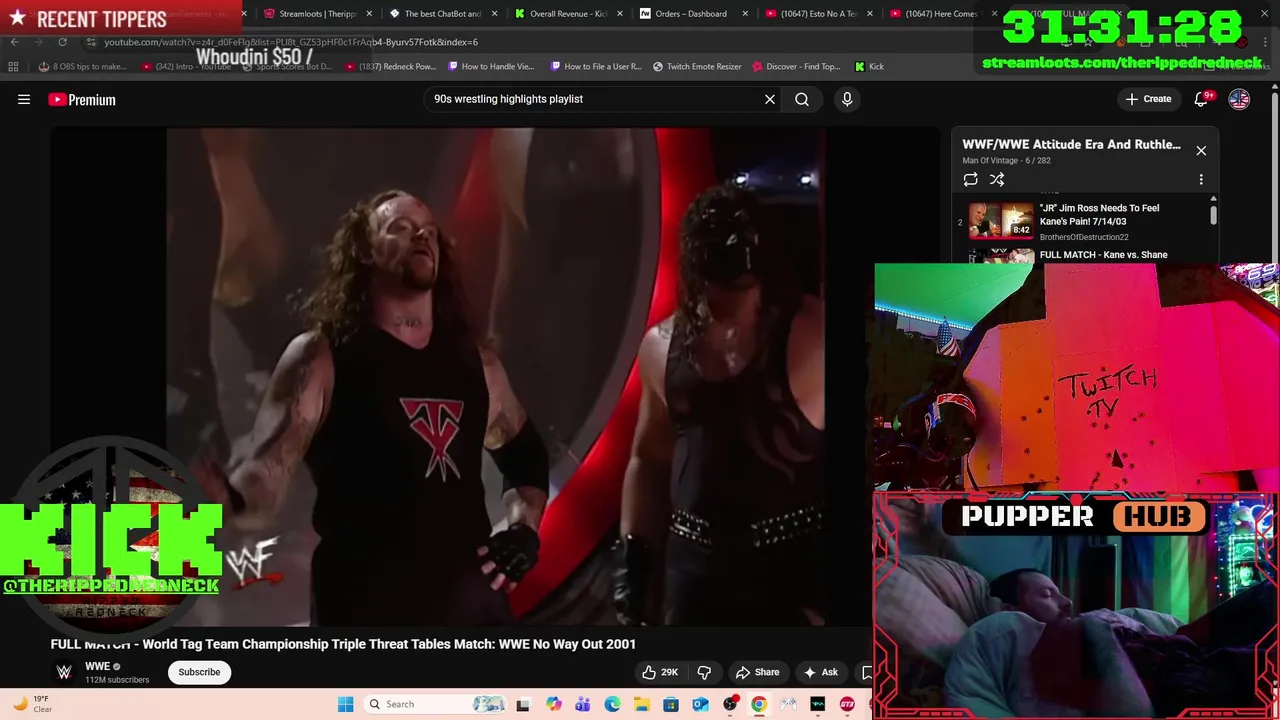Open Outlook from the taskbar

click(x=700, y=704)
